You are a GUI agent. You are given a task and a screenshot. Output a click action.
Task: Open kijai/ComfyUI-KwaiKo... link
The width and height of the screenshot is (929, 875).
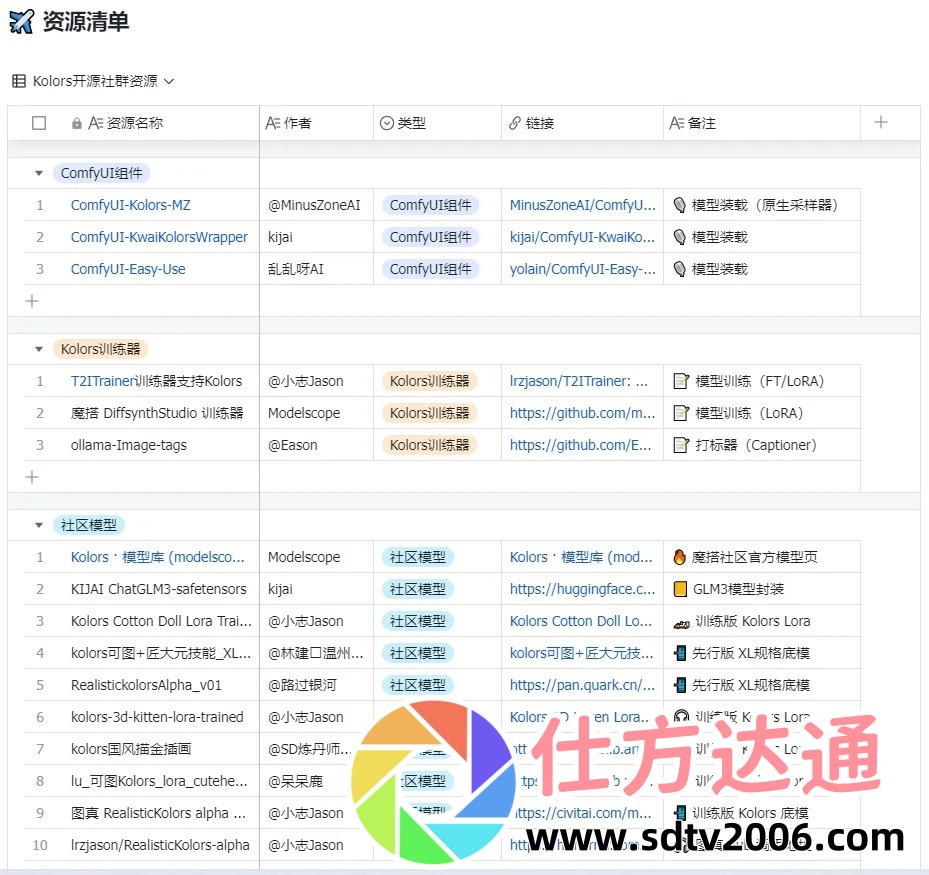click(x=582, y=237)
